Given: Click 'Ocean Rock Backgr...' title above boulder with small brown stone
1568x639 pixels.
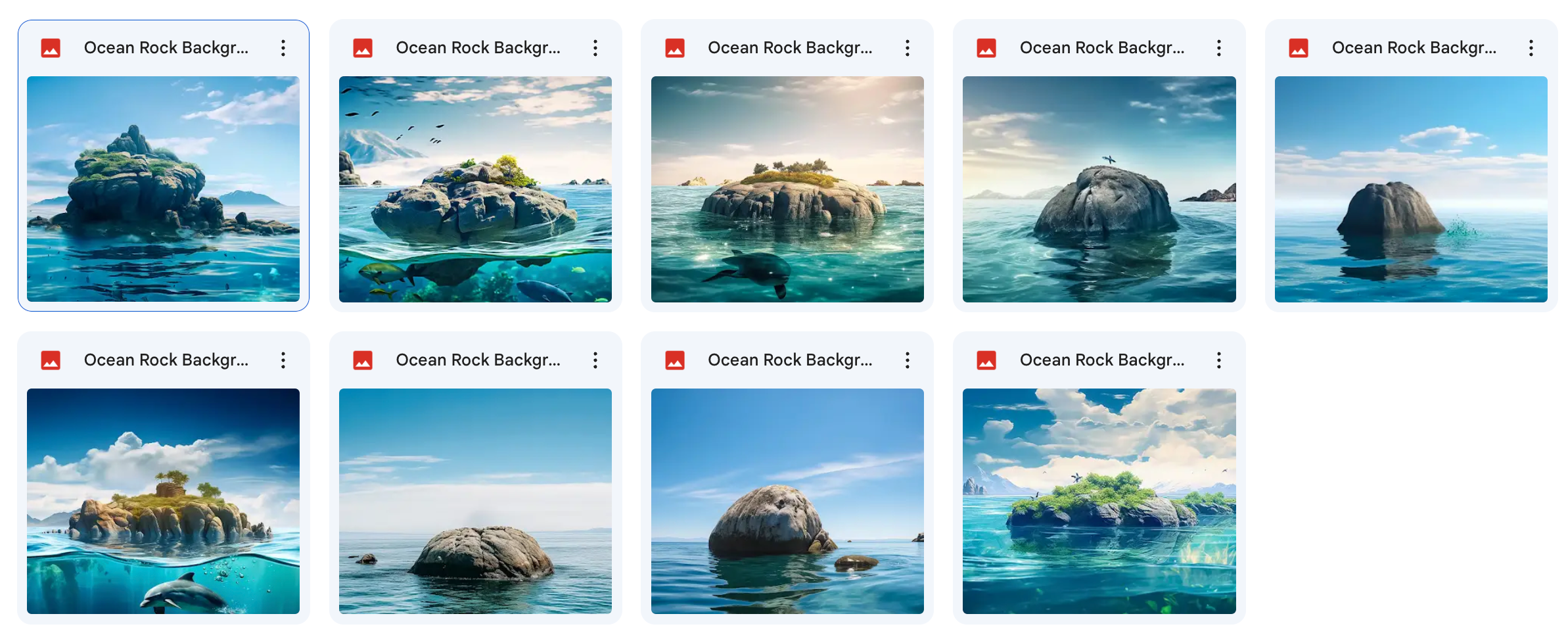Looking at the screenshot, I should coord(791,360).
